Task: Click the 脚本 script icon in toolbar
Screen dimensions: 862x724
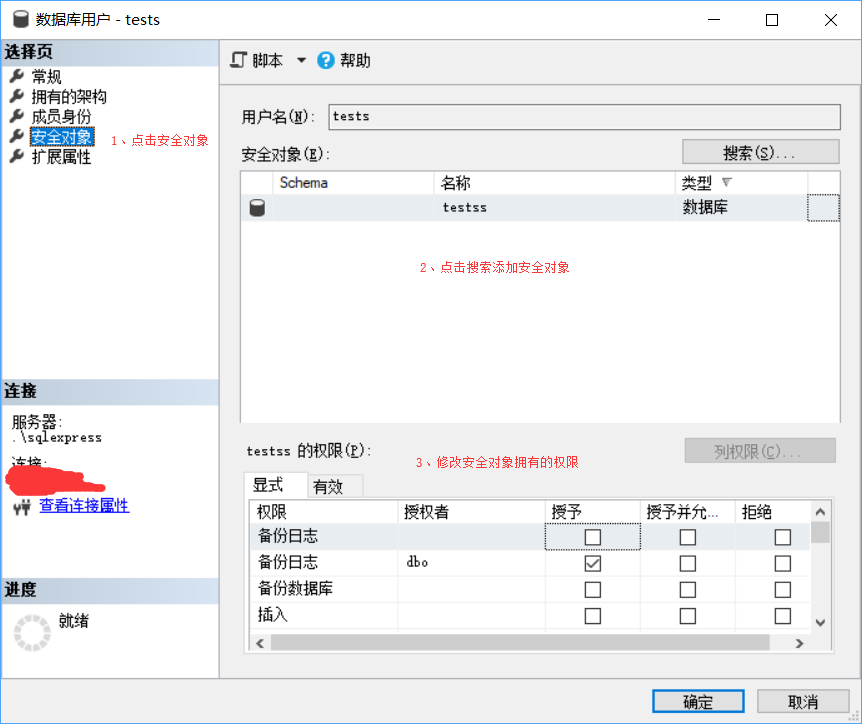Action: tap(239, 60)
